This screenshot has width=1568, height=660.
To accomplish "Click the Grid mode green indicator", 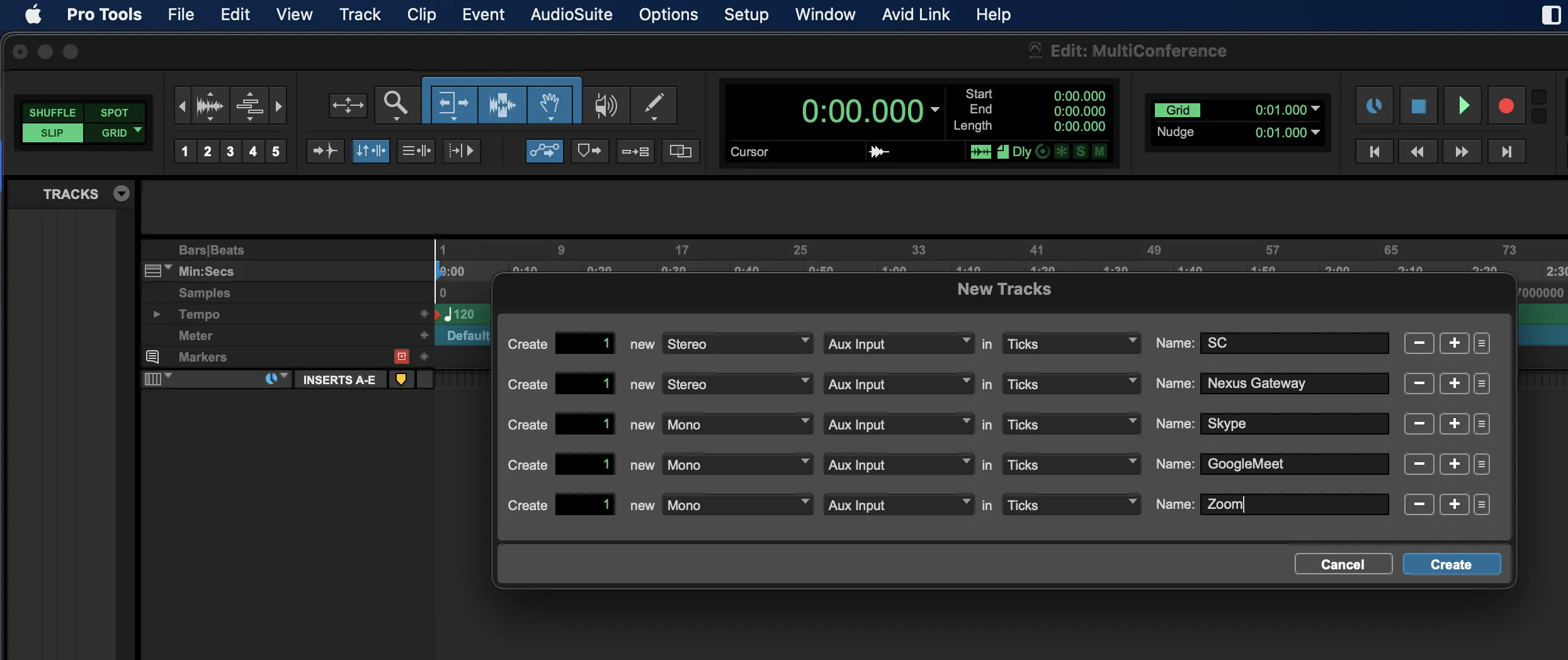I will click(x=1178, y=110).
